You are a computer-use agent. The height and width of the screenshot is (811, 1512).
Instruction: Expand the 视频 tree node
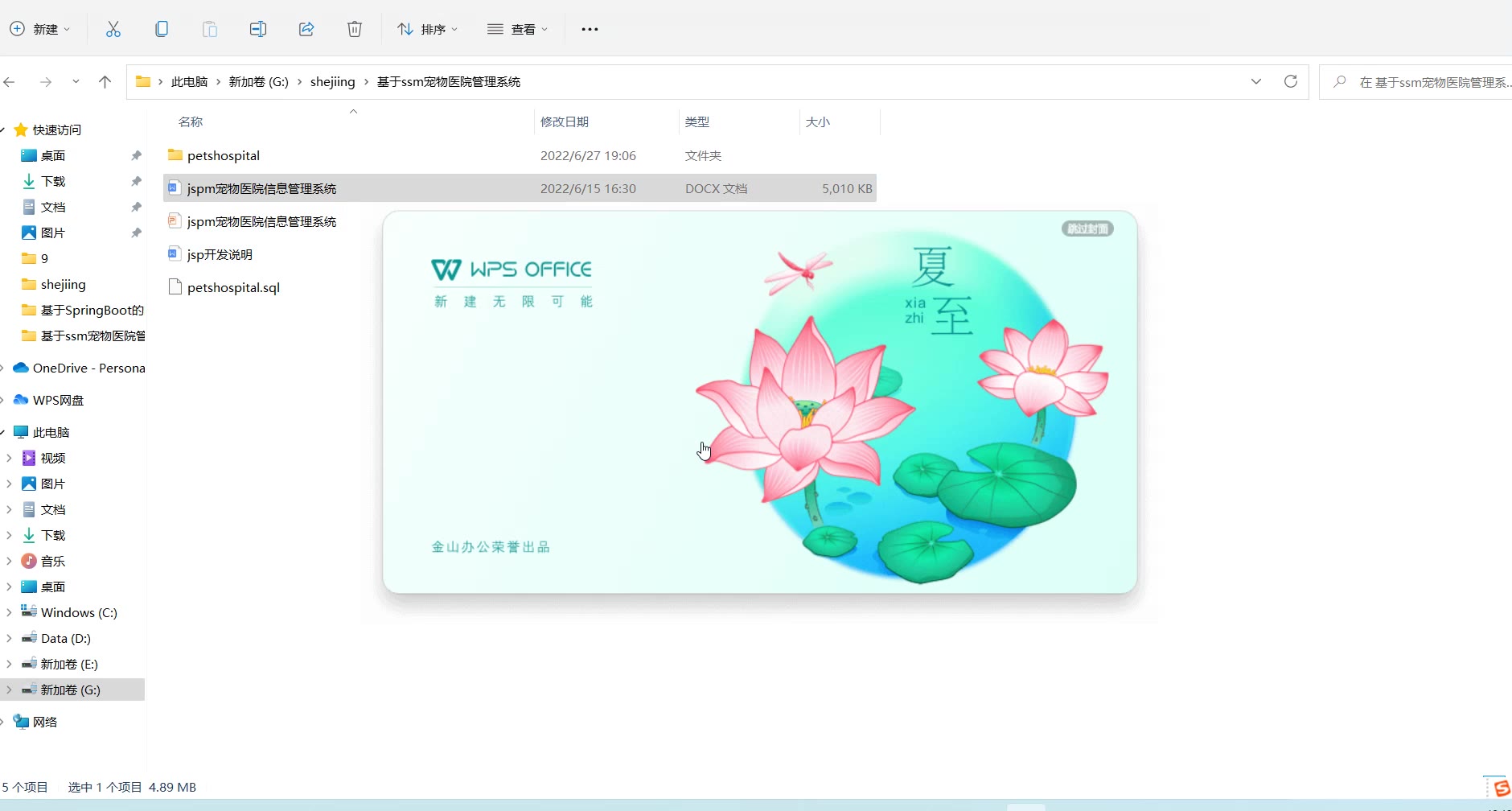click(x=9, y=458)
